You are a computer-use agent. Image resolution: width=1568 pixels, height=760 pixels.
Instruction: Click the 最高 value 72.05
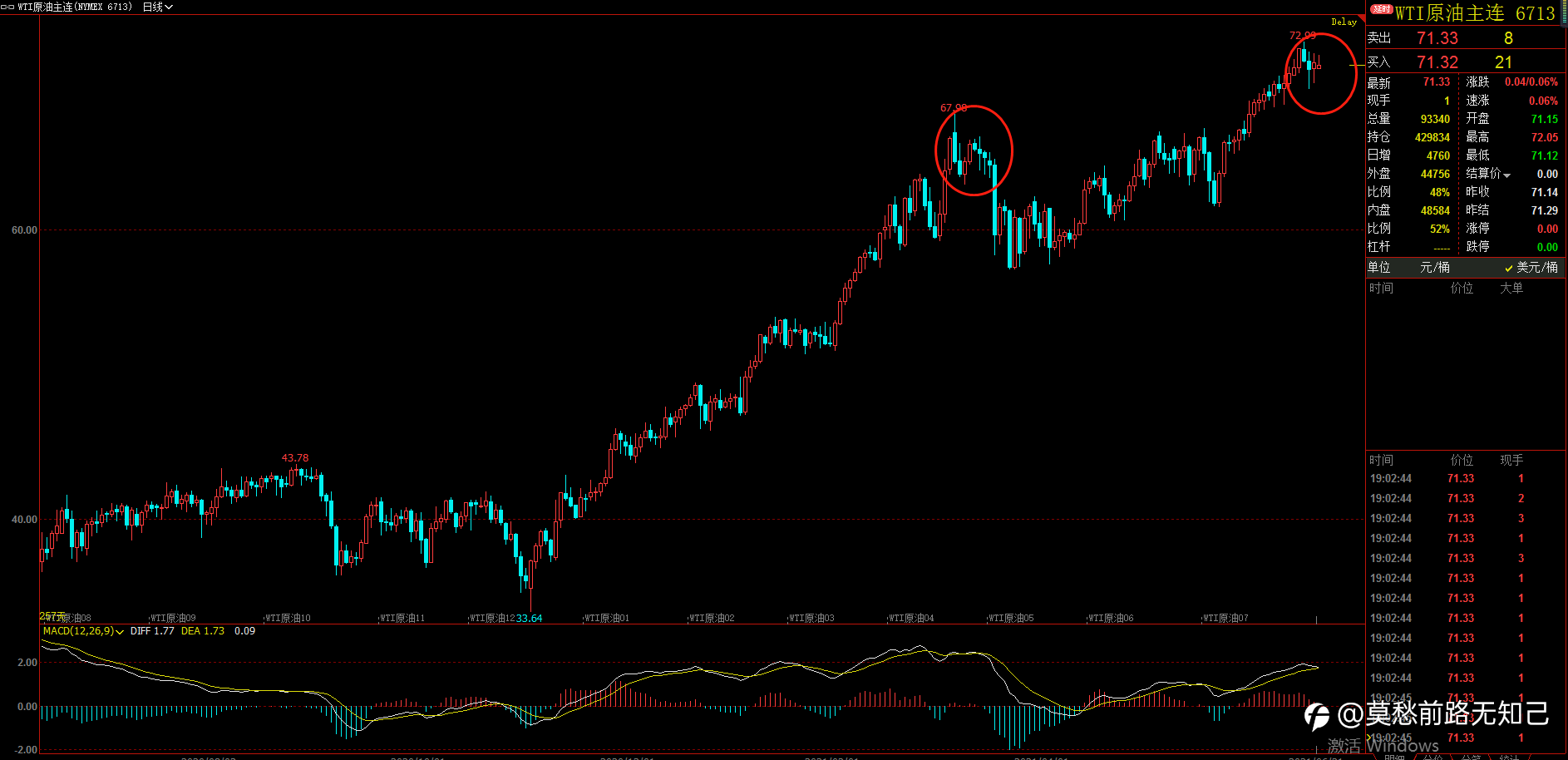[1545, 137]
